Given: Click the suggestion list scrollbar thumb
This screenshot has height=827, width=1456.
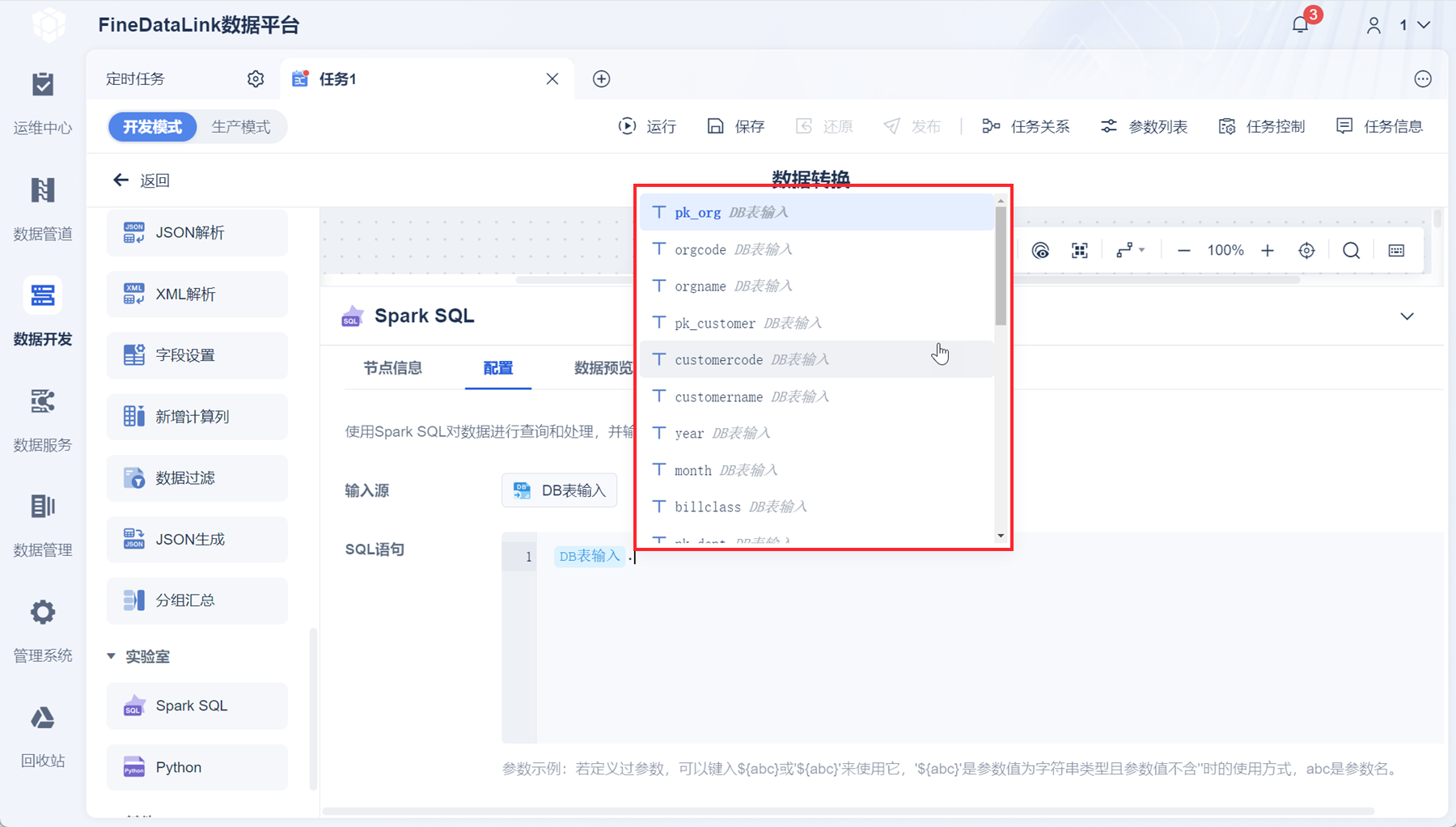Looking at the screenshot, I should [1001, 265].
